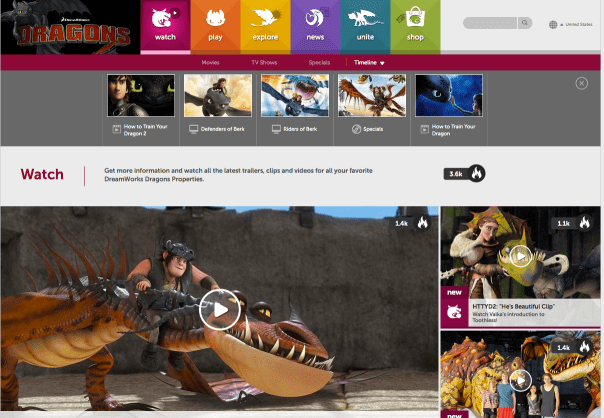Open the blue Toothless movie thumbnail
604x418 pixels.
pyautogui.click(x=449, y=96)
